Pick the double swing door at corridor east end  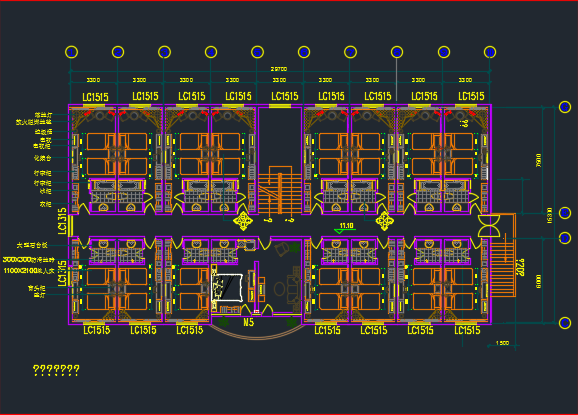pyautogui.click(x=489, y=226)
